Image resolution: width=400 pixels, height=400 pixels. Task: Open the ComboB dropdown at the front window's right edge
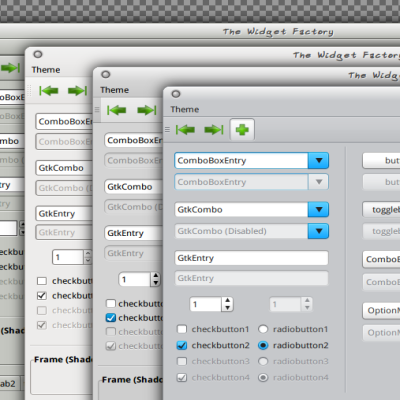click(381, 259)
